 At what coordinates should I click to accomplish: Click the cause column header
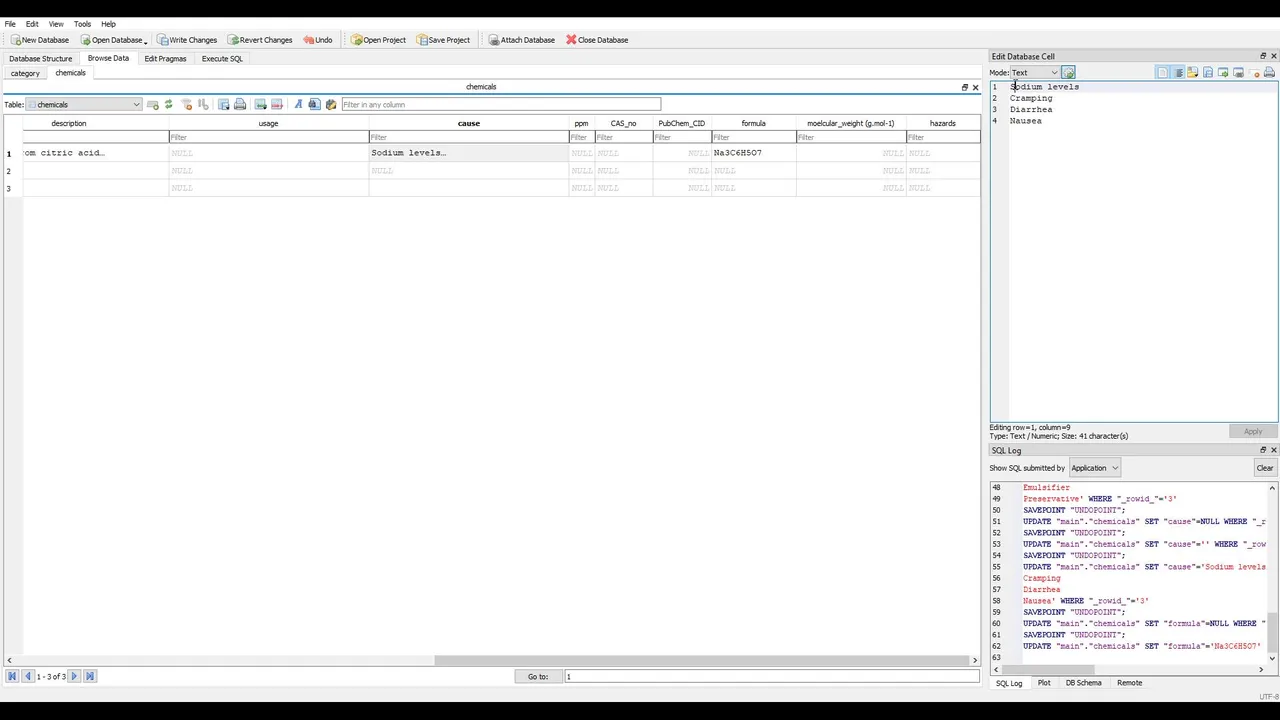click(468, 123)
